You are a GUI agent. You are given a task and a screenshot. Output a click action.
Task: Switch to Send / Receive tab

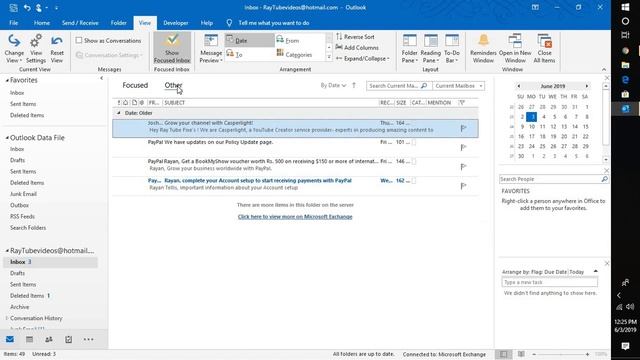click(80, 23)
